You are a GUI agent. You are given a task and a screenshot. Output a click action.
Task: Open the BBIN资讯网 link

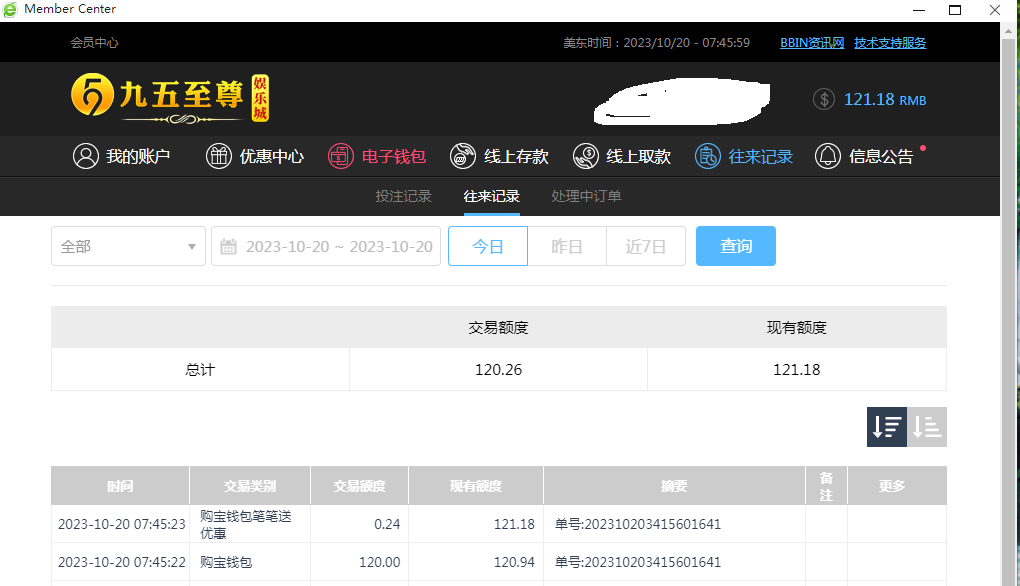point(812,43)
